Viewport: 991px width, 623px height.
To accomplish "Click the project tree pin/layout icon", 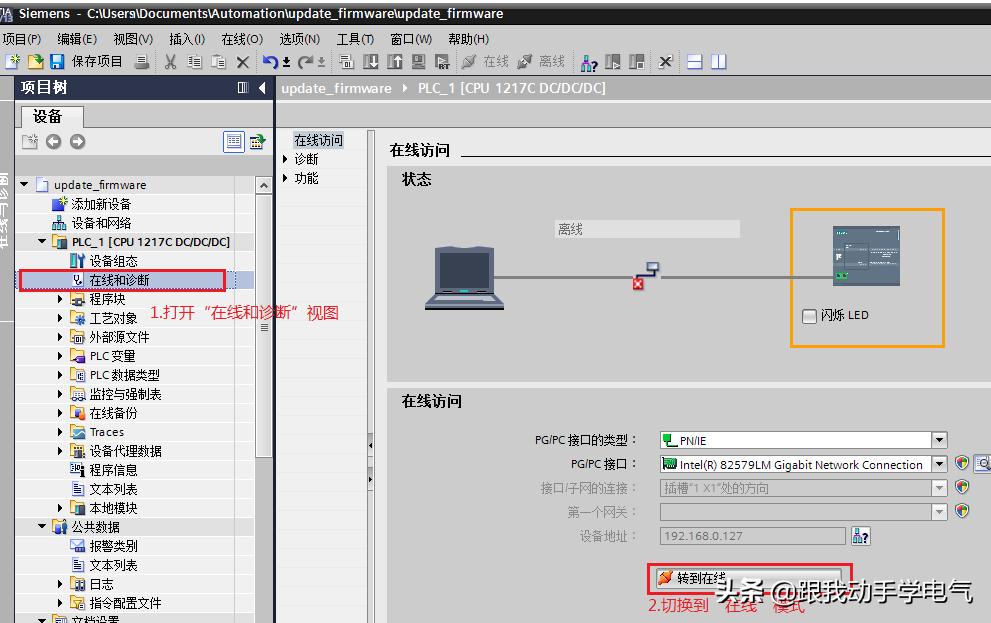I will (x=243, y=88).
